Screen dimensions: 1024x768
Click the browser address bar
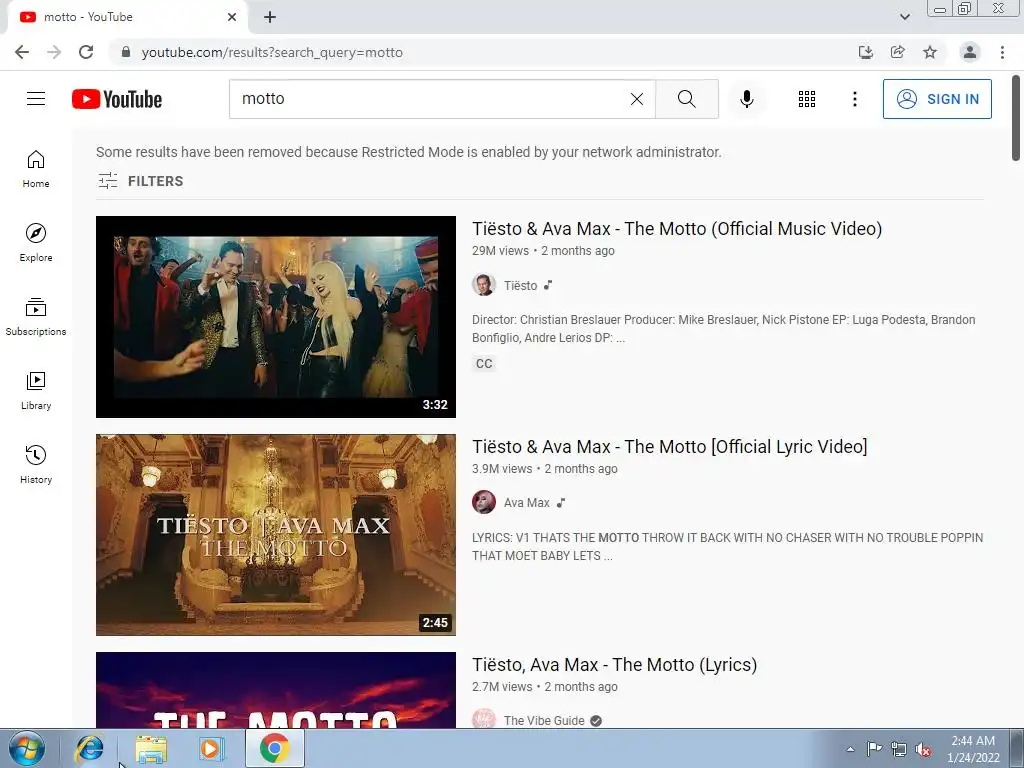pos(483,52)
